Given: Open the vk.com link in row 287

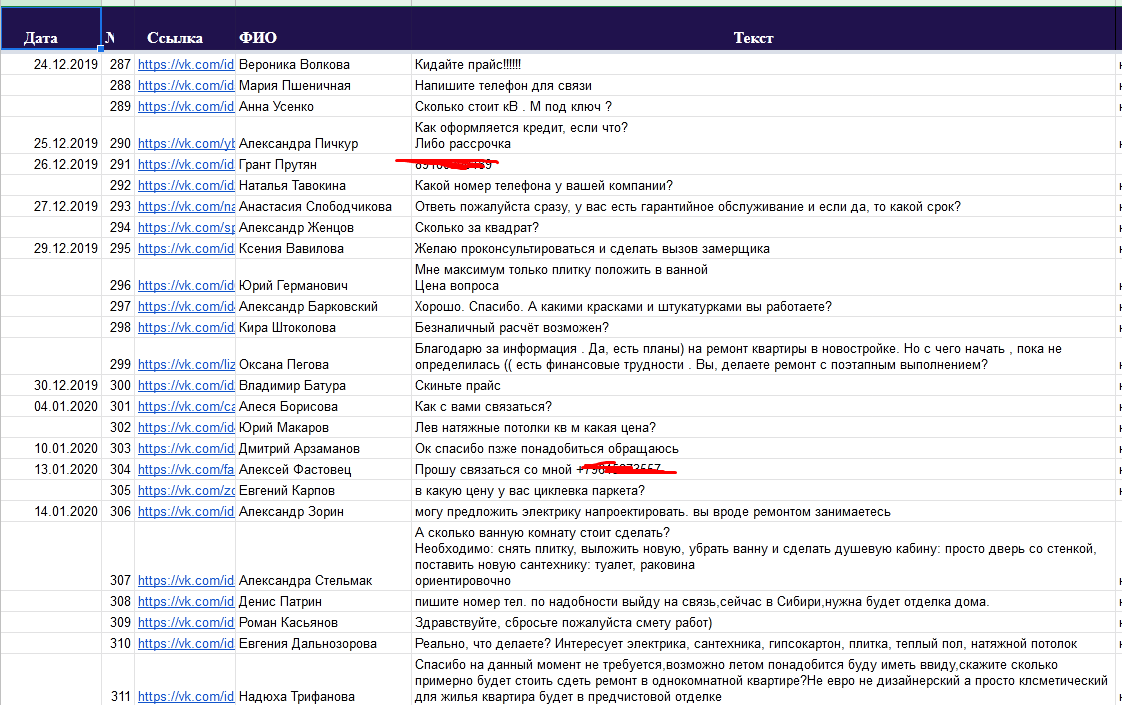Looking at the screenshot, I should click(186, 64).
